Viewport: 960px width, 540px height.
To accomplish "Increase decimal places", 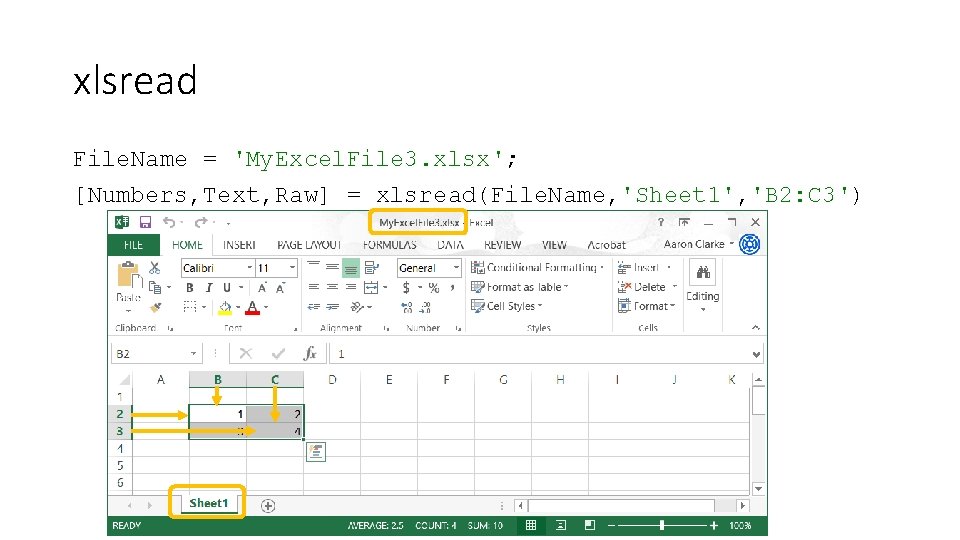I will tap(407, 307).
